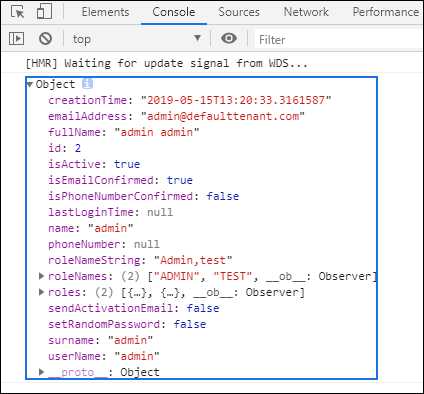Focus the Filter input field
The height and width of the screenshot is (394, 424).
[338, 40]
